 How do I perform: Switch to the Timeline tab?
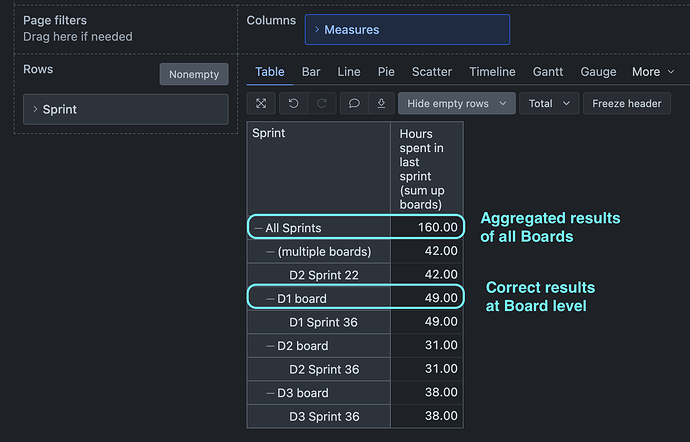[x=492, y=72]
